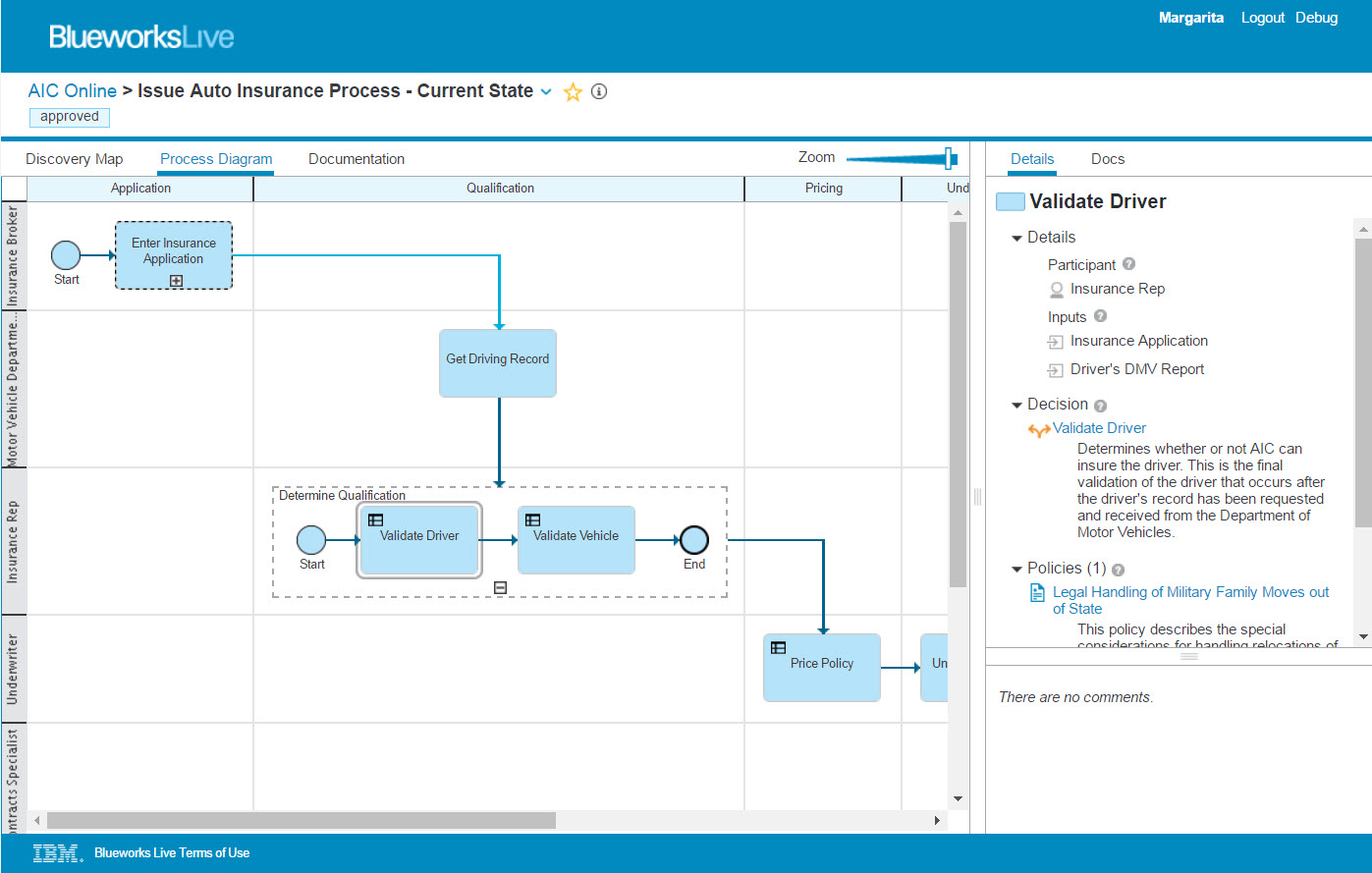Click the Insurance Application input text
Viewport: 1372px width, 873px height.
pos(1139,341)
